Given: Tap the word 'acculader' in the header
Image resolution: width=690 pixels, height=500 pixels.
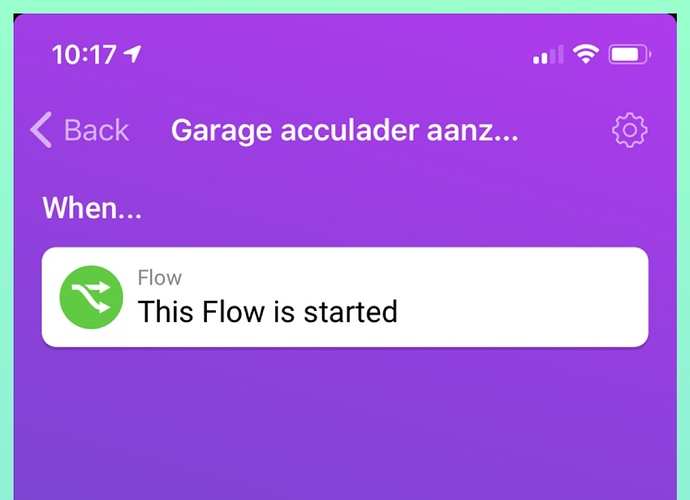Looking at the screenshot, I should tap(349, 130).
